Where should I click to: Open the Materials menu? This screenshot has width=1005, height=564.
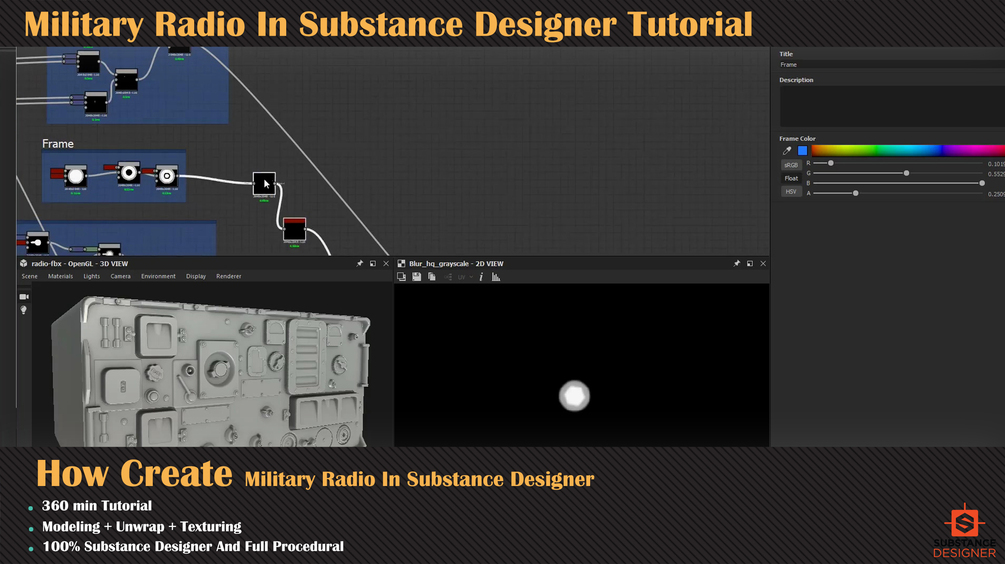point(60,276)
